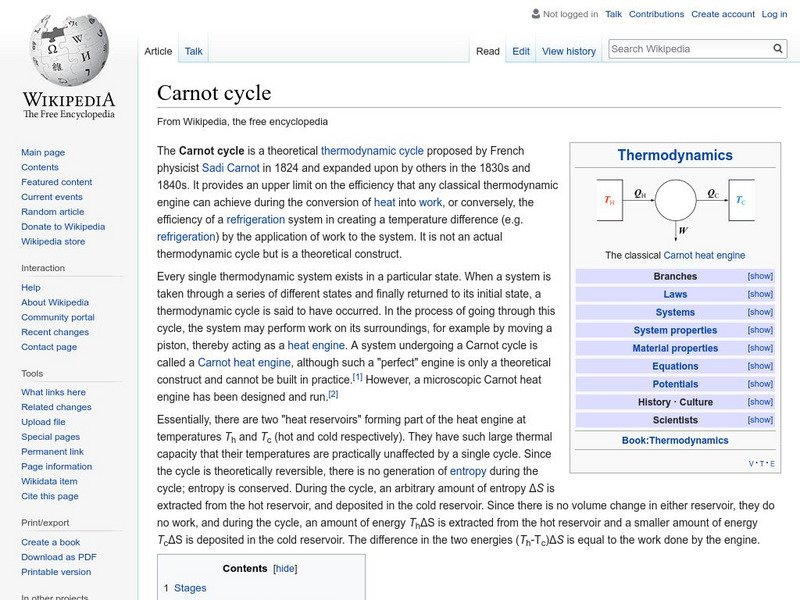Screen dimensions: 800x600
Task: Open the Thermodynamics infobox title
Action: (x=675, y=155)
